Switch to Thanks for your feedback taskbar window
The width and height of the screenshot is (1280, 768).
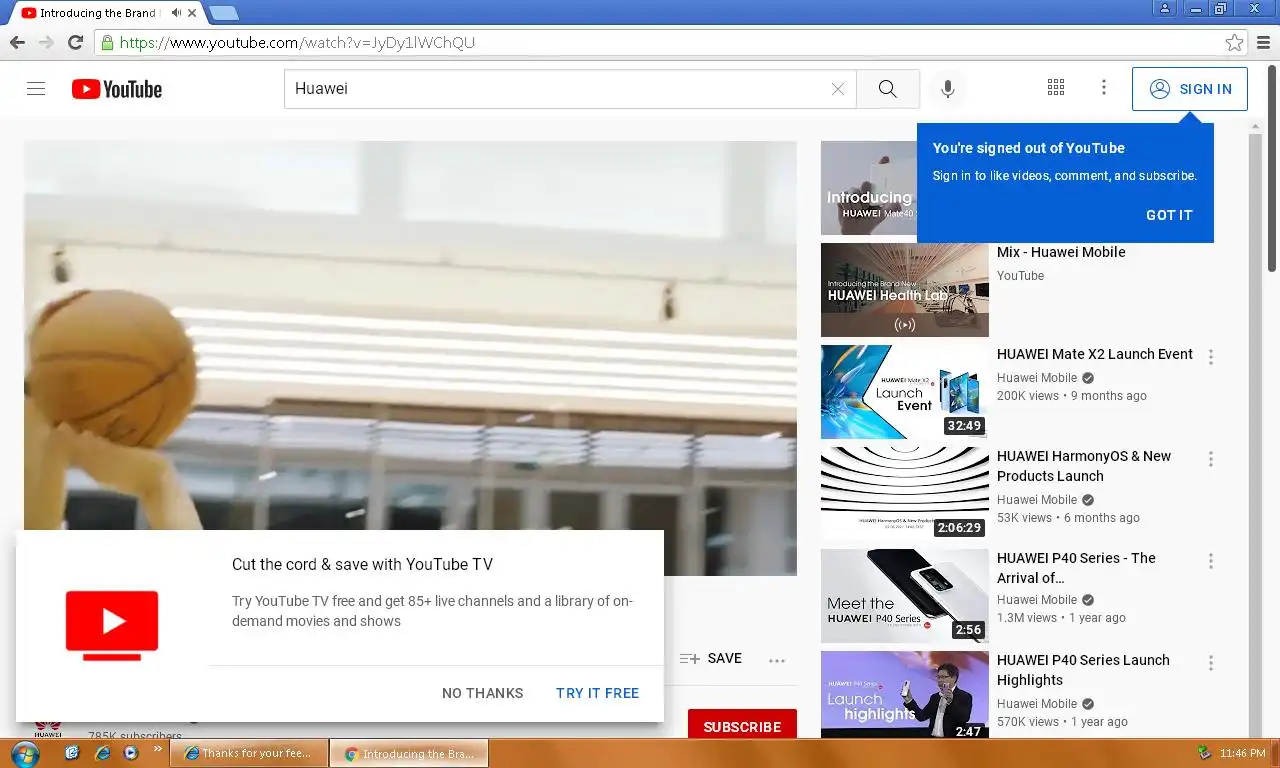click(x=249, y=753)
